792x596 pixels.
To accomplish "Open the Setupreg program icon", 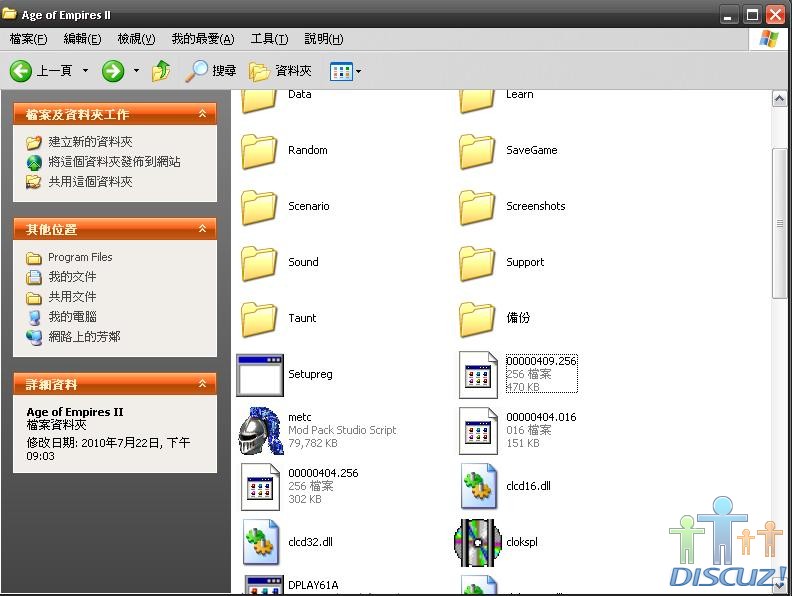I will coord(261,375).
